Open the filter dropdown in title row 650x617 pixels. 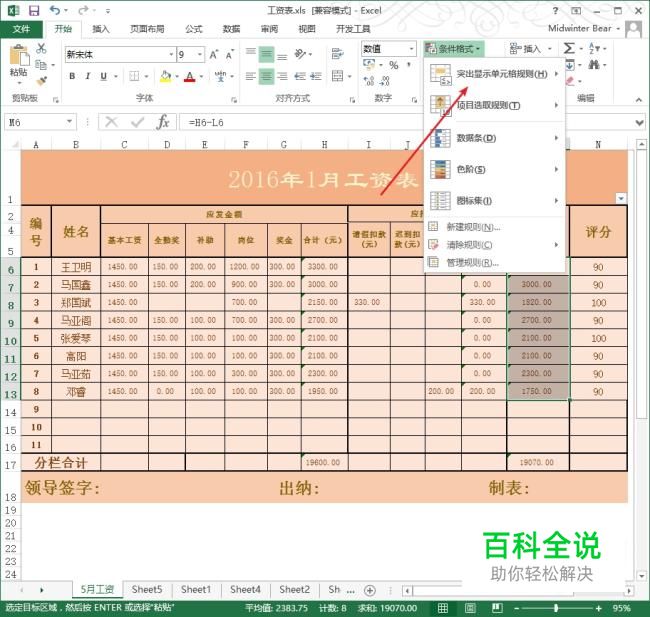click(621, 198)
